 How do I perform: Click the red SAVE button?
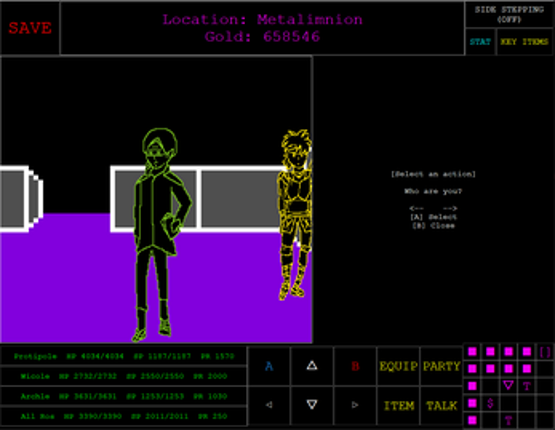(x=30, y=28)
